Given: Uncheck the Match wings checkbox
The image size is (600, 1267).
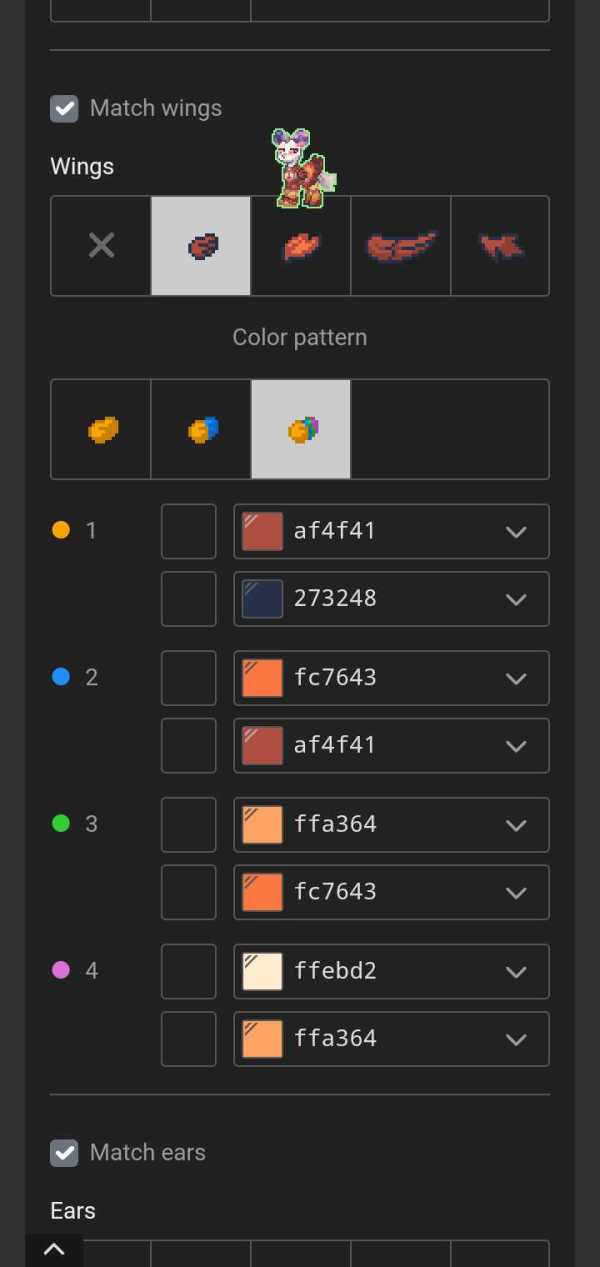Looking at the screenshot, I should [x=65, y=108].
